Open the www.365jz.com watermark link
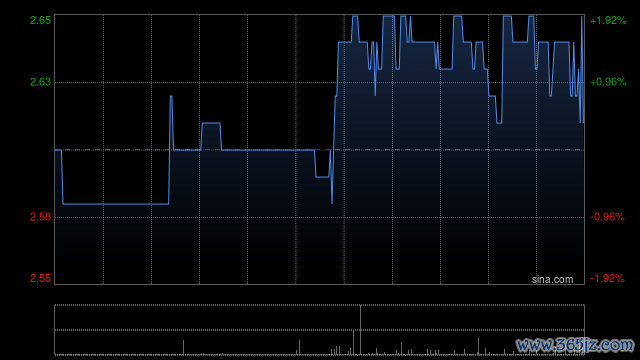Image resolution: width=640 pixels, height=360 pixels. tap(575, 345)
